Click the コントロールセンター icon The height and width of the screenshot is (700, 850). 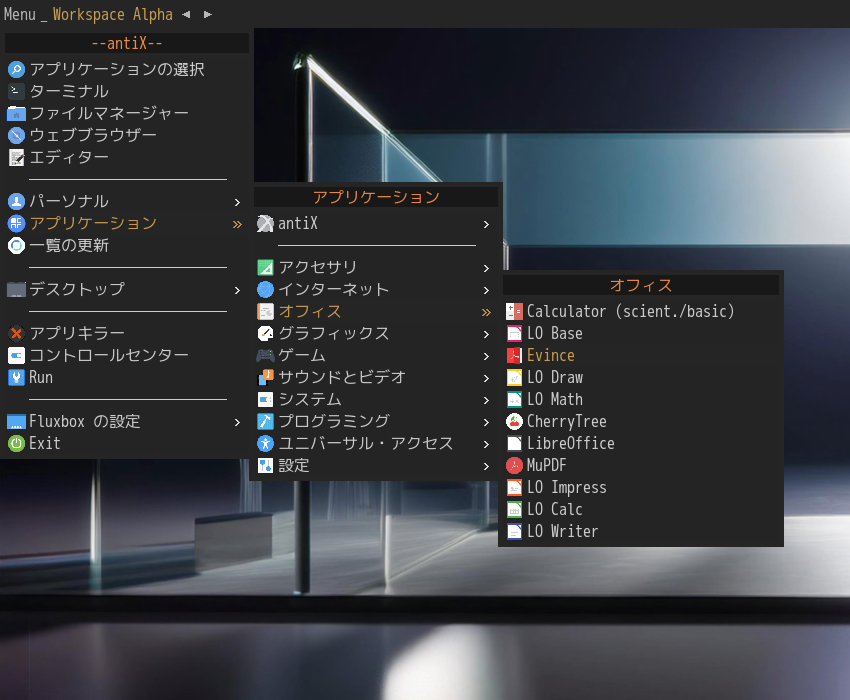click(16, 355)
